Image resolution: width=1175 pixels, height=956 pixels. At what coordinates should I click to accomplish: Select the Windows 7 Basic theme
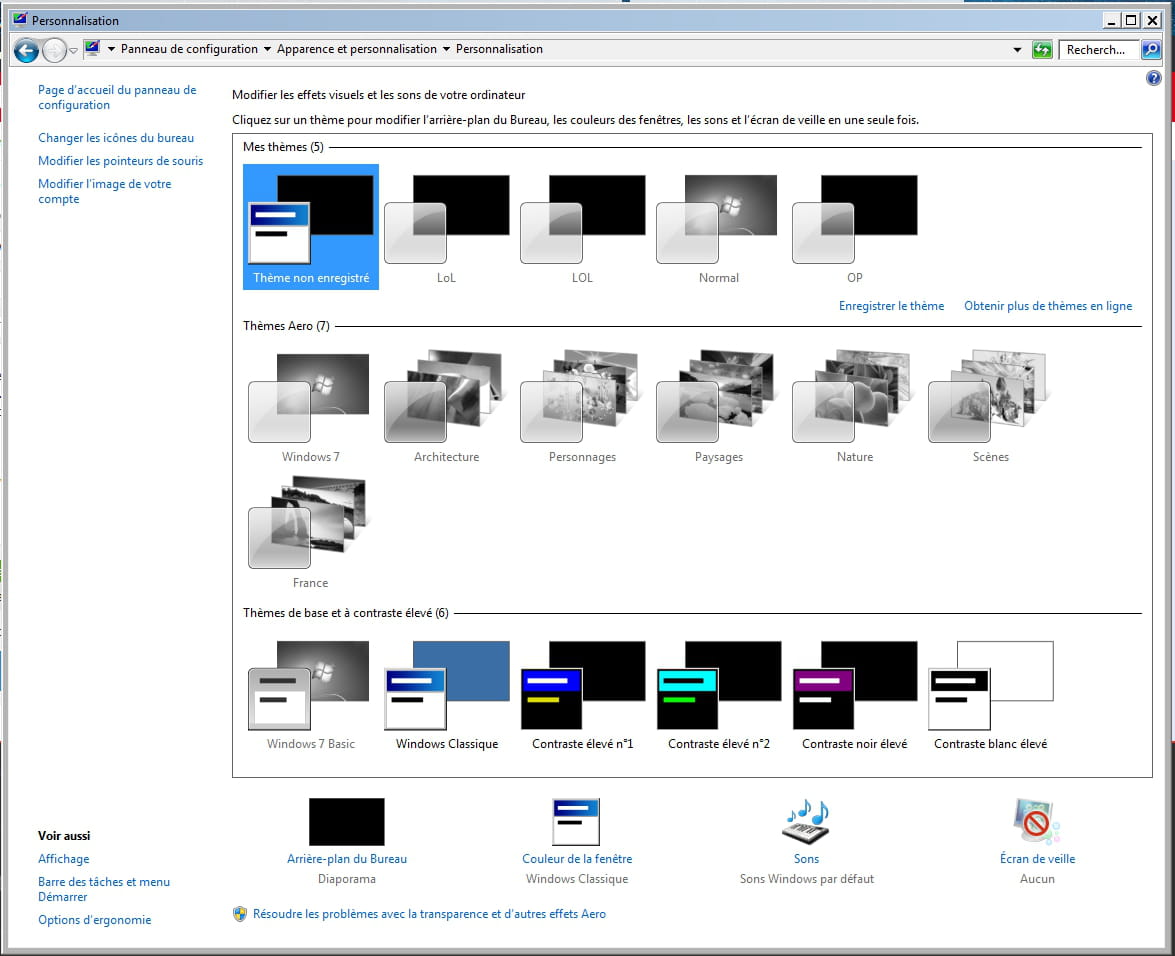311,694
